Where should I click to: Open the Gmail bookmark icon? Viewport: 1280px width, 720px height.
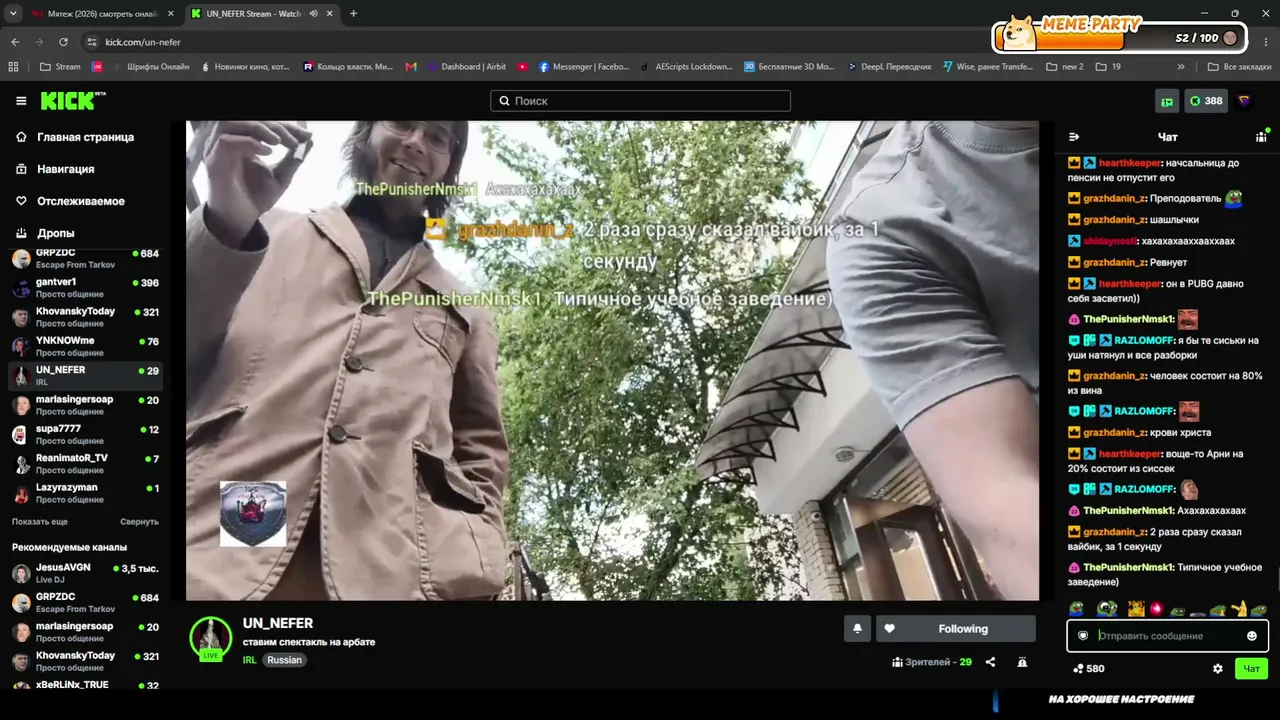point(411,67)
